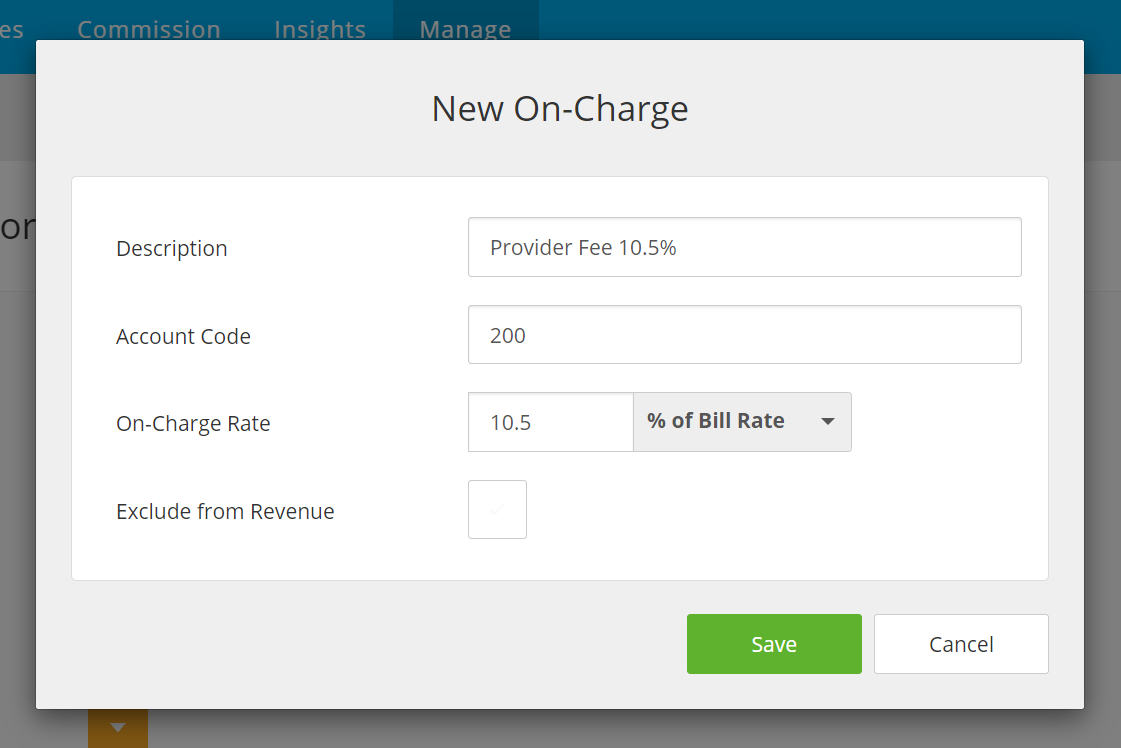Save the new on-charge

coord(774,644)
